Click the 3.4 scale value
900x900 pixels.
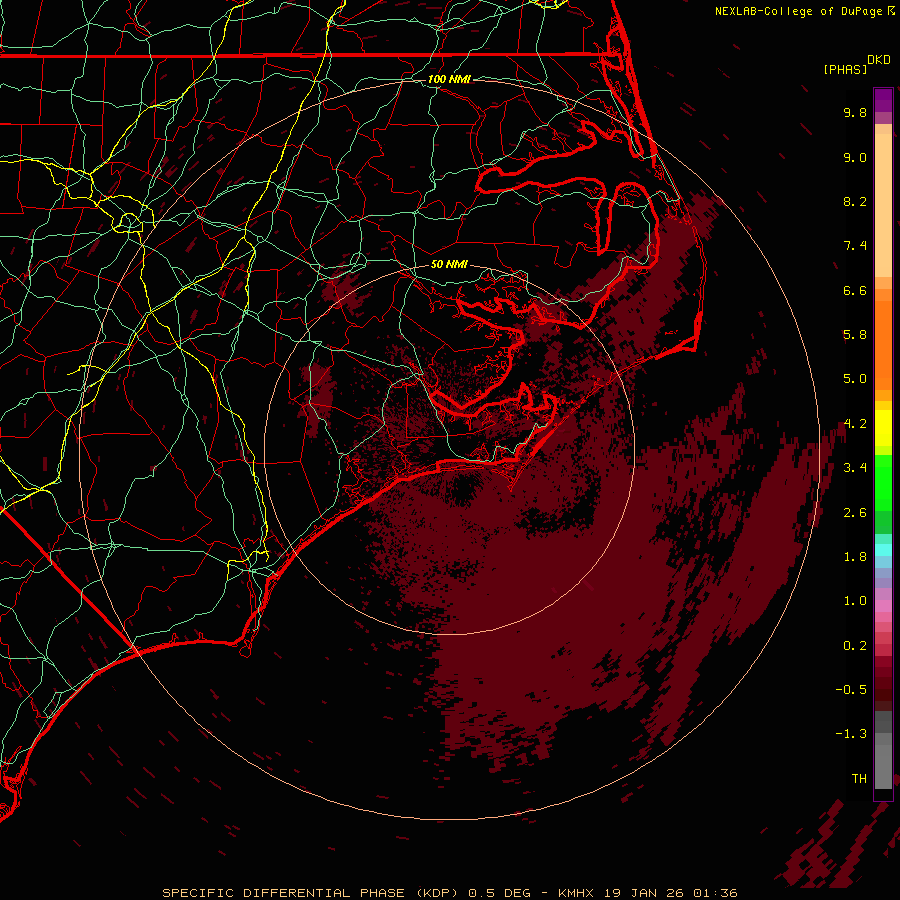click(x=855, y=468)
